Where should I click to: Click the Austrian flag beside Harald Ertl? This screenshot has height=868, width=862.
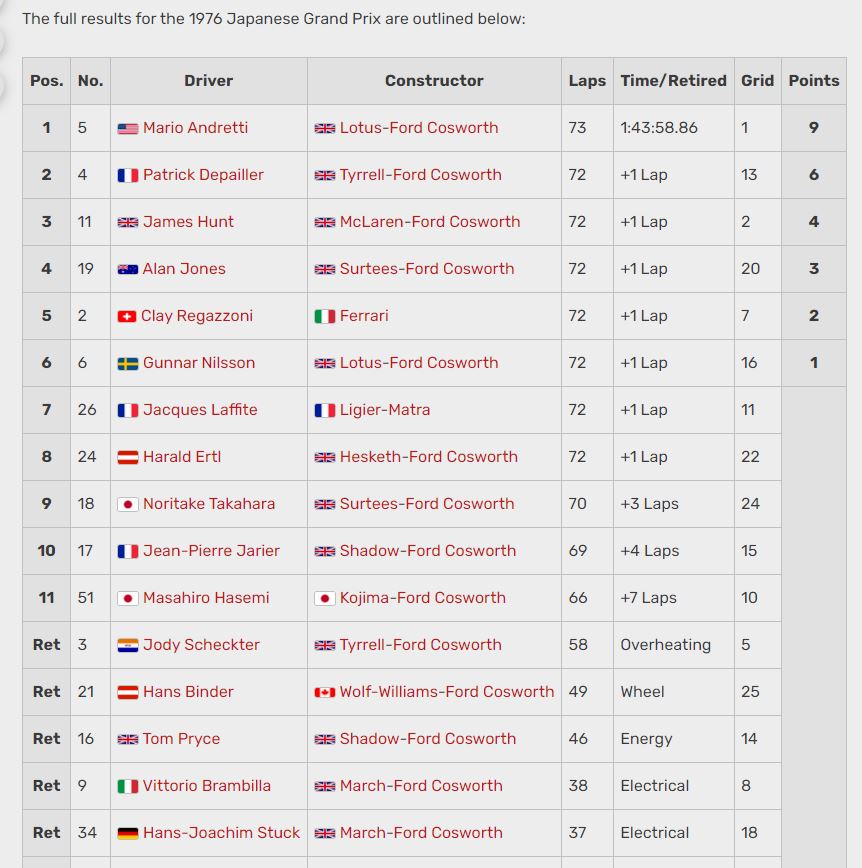pyautogui.click(x=127, y=458)
